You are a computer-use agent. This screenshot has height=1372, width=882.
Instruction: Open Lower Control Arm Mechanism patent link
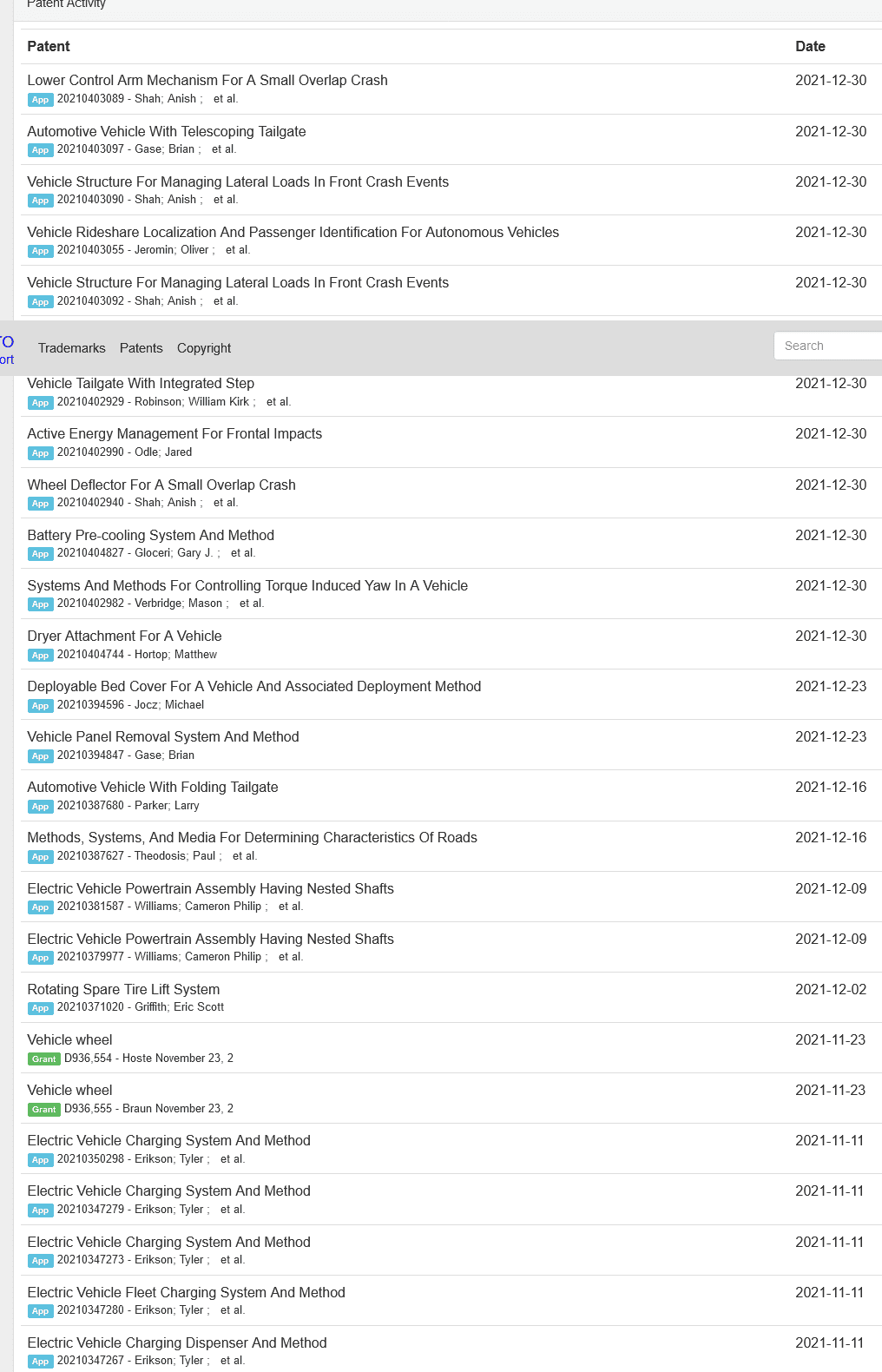[x=207, y=80]
